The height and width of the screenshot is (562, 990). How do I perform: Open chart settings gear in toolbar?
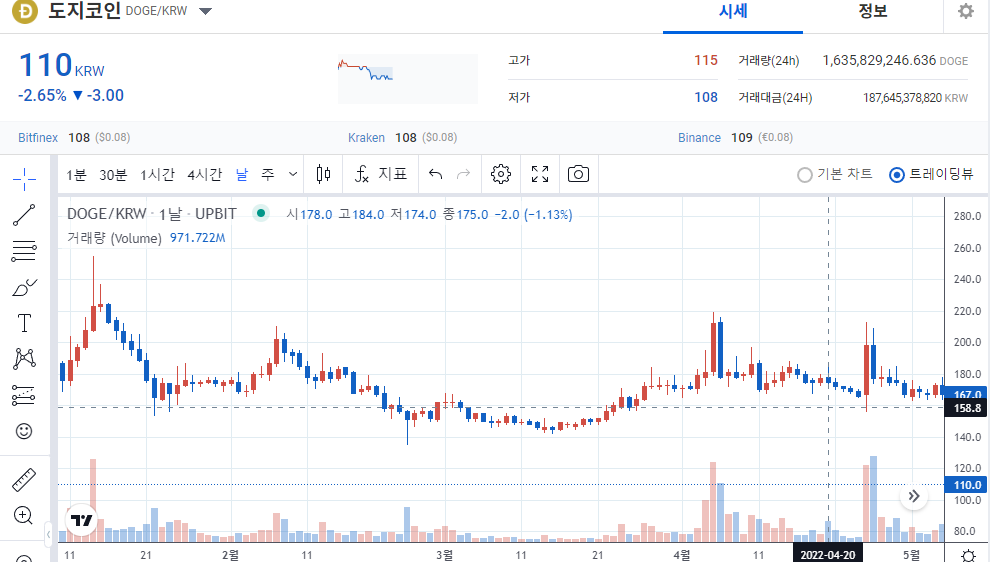[501, 174]
